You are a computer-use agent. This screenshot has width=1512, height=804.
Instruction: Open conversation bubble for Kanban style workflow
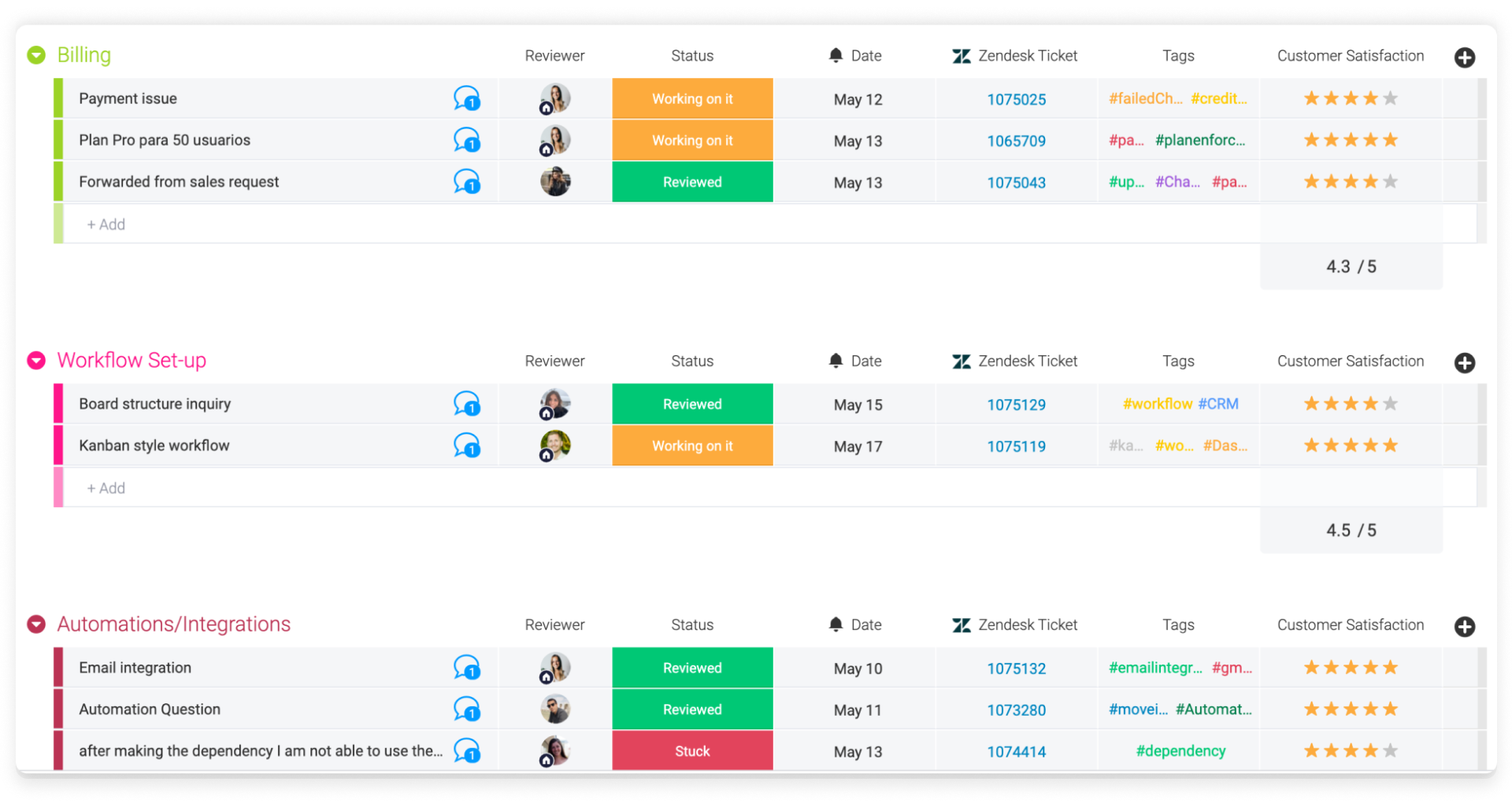point(467,446)
